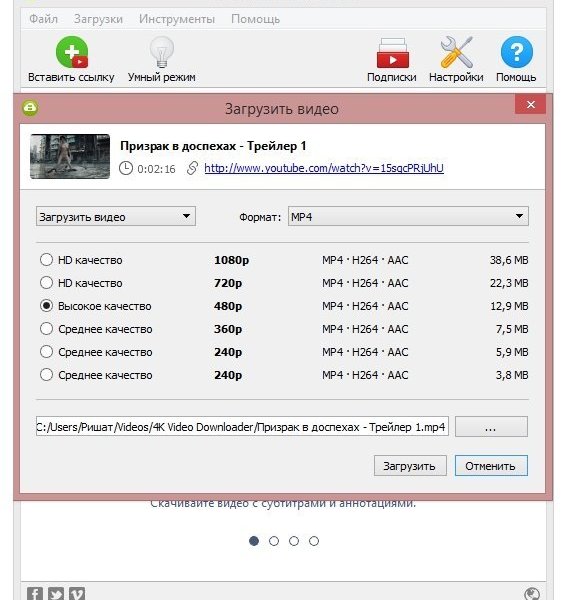This screenshot has height=600, width=571.
Task: Open the Подписки subscriptions icon
Action: [x=392, y=53]
